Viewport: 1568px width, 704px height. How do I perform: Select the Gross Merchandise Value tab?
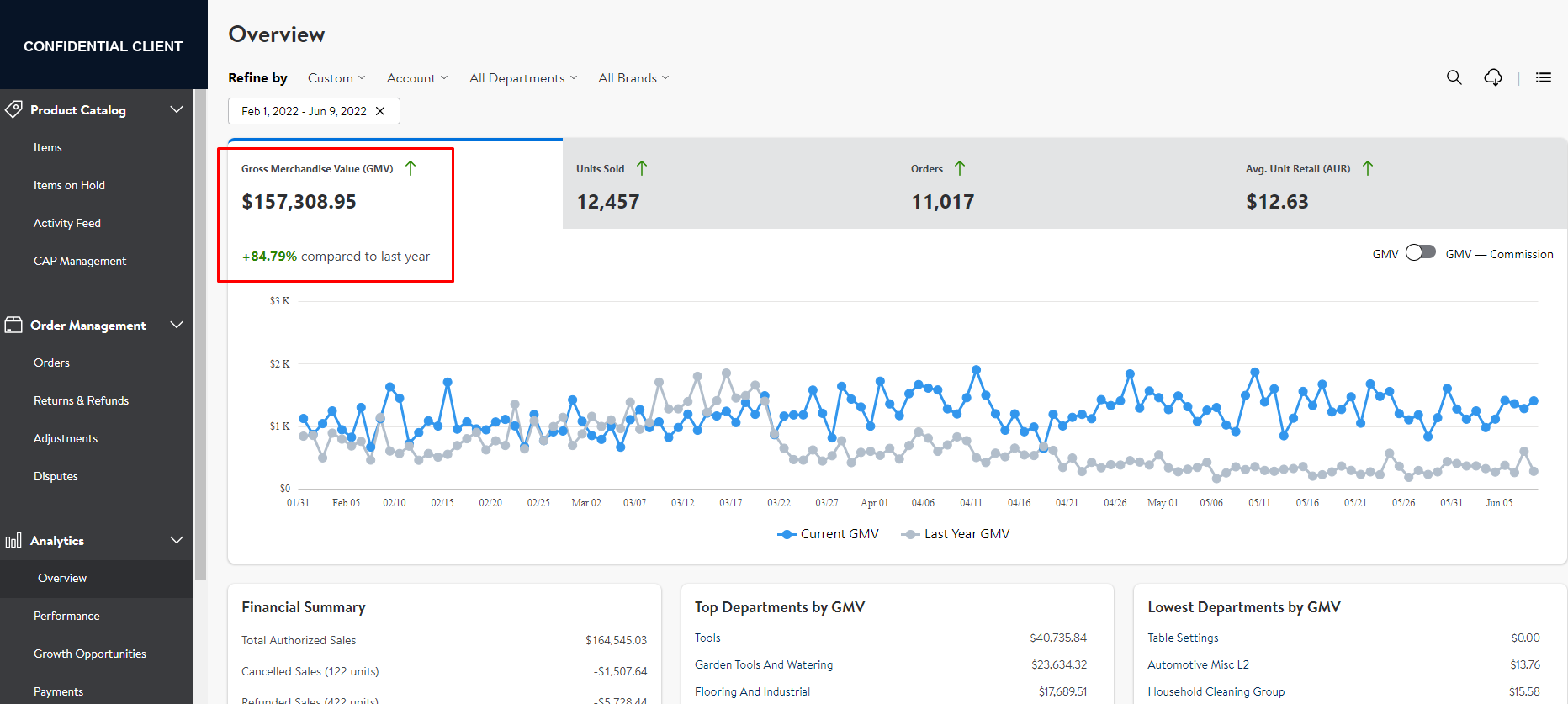click(395, 183)
